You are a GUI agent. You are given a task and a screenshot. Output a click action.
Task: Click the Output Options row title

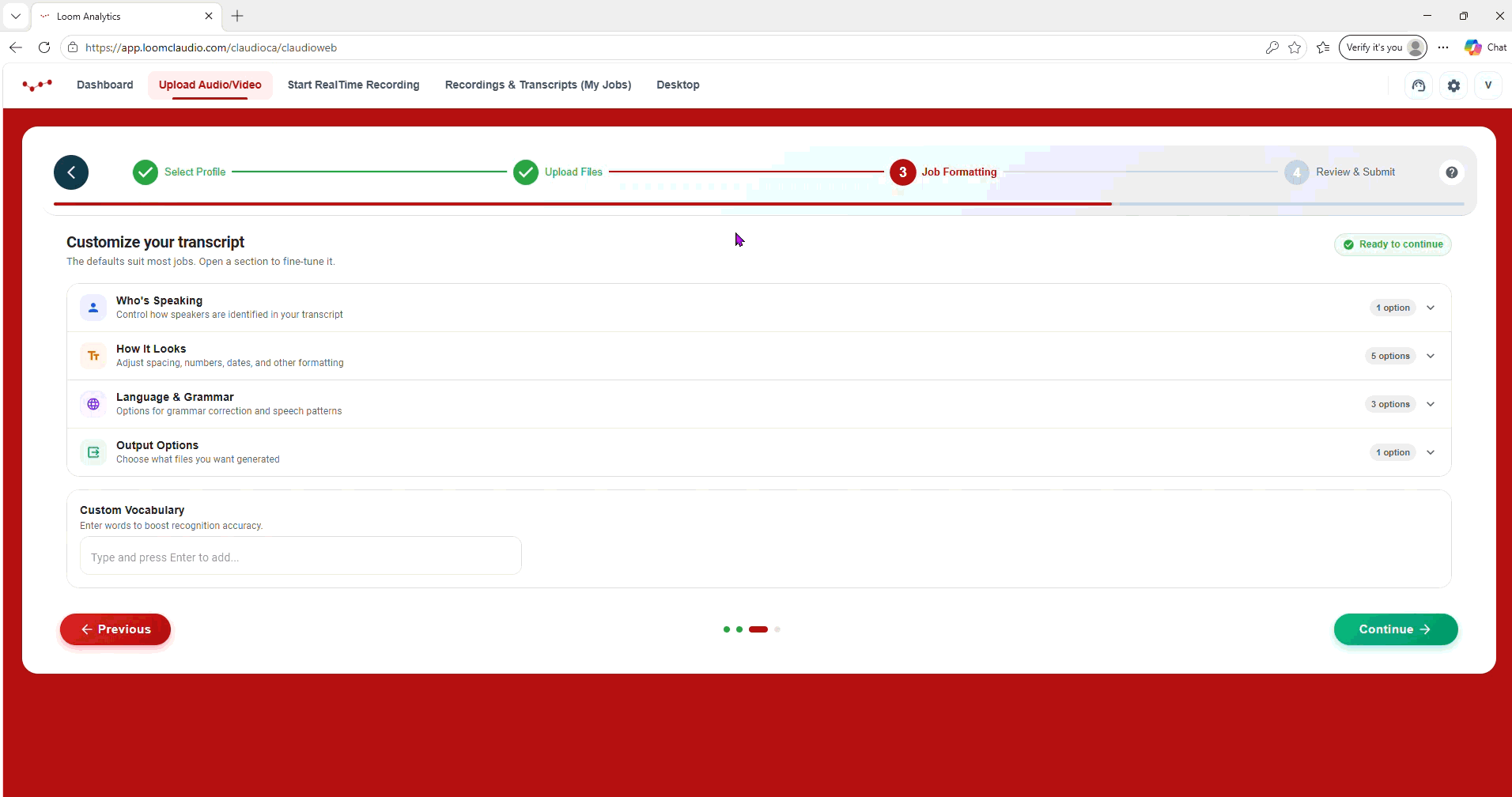point(157,445)
